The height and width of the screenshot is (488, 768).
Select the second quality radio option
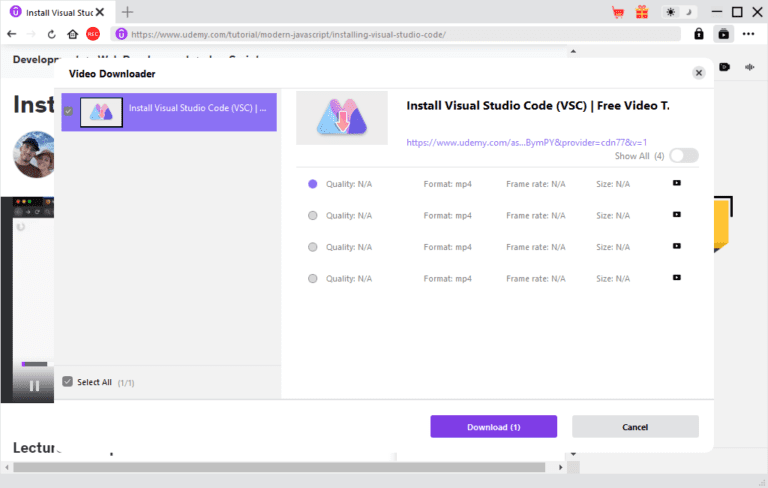(x=313, y=215)
